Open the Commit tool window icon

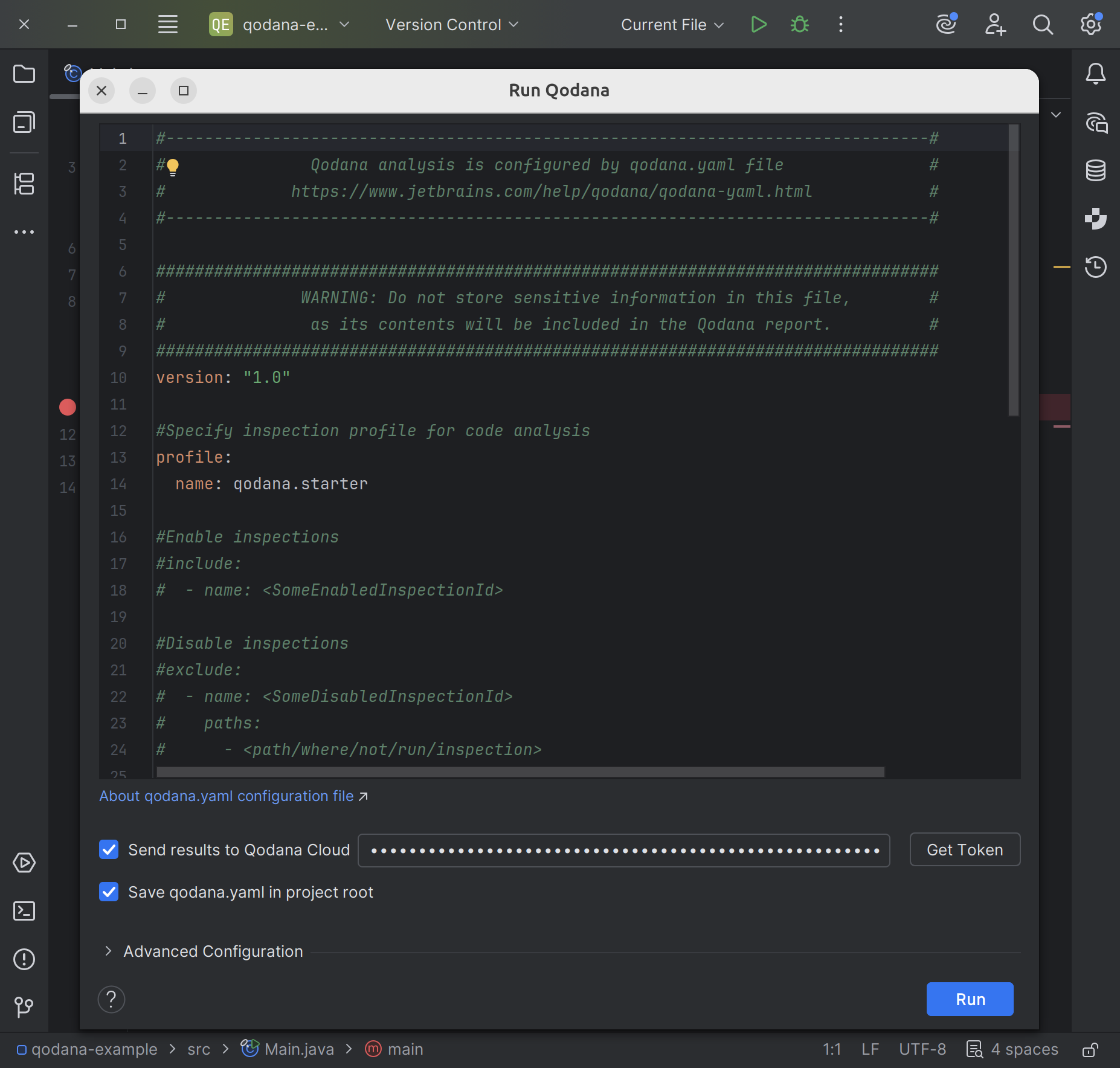[24, 123]
